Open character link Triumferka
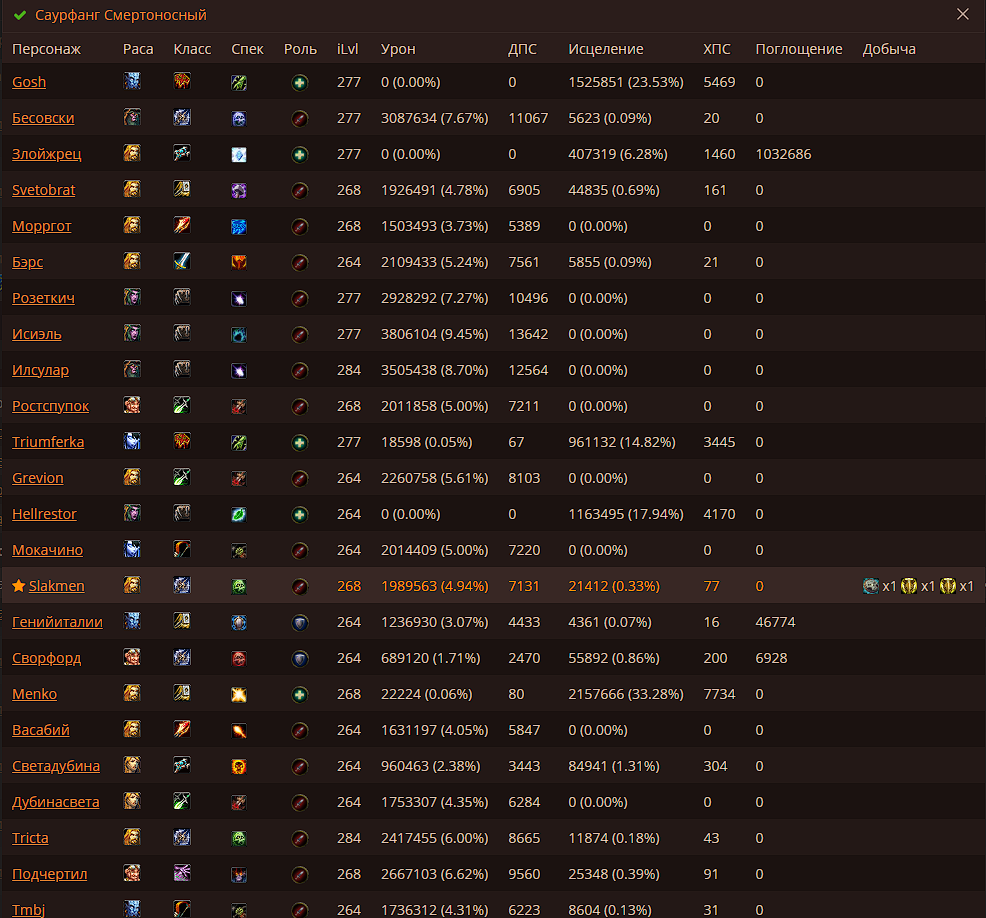 tap(48, 442)
